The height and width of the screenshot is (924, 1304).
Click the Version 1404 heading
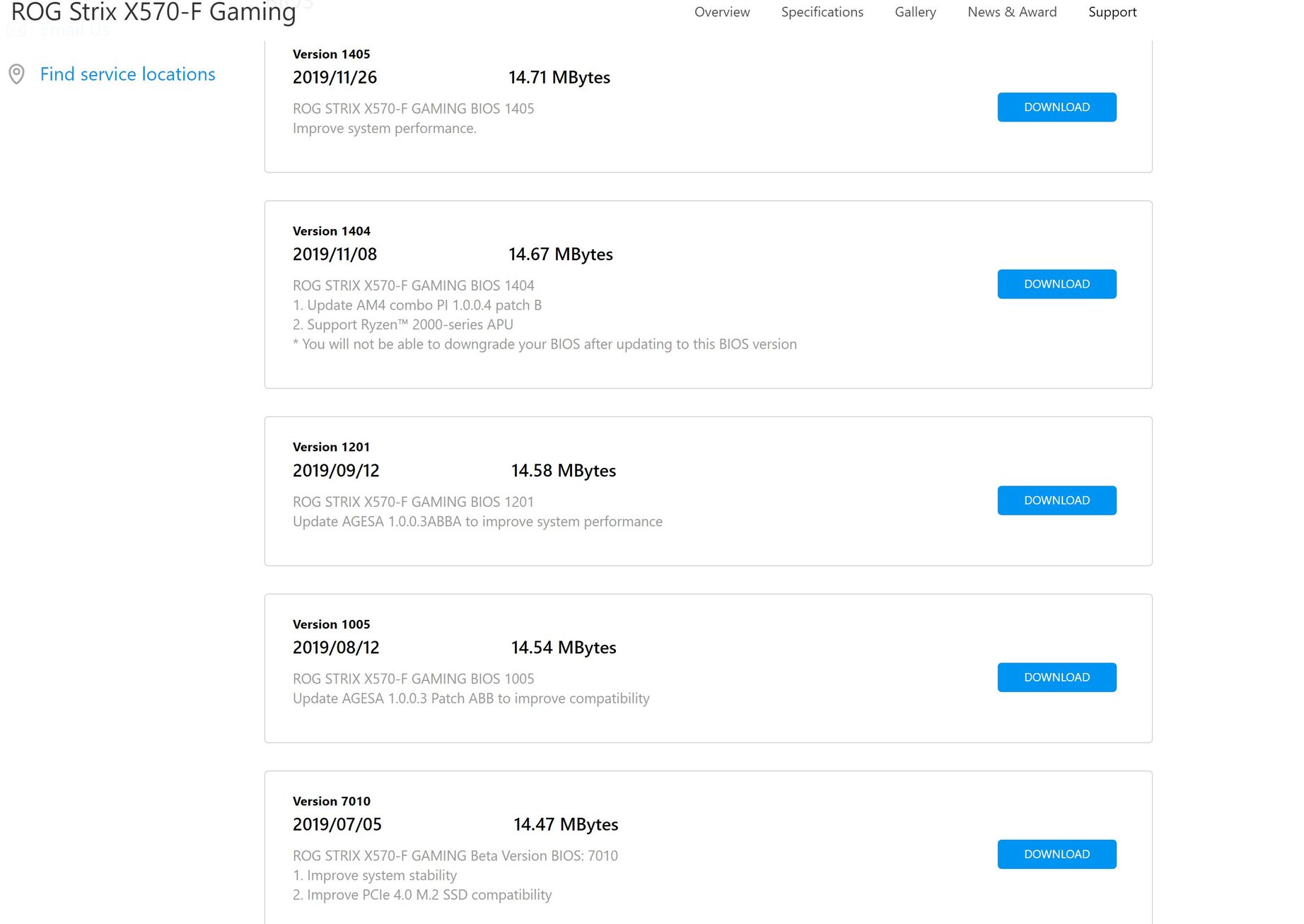331,231
